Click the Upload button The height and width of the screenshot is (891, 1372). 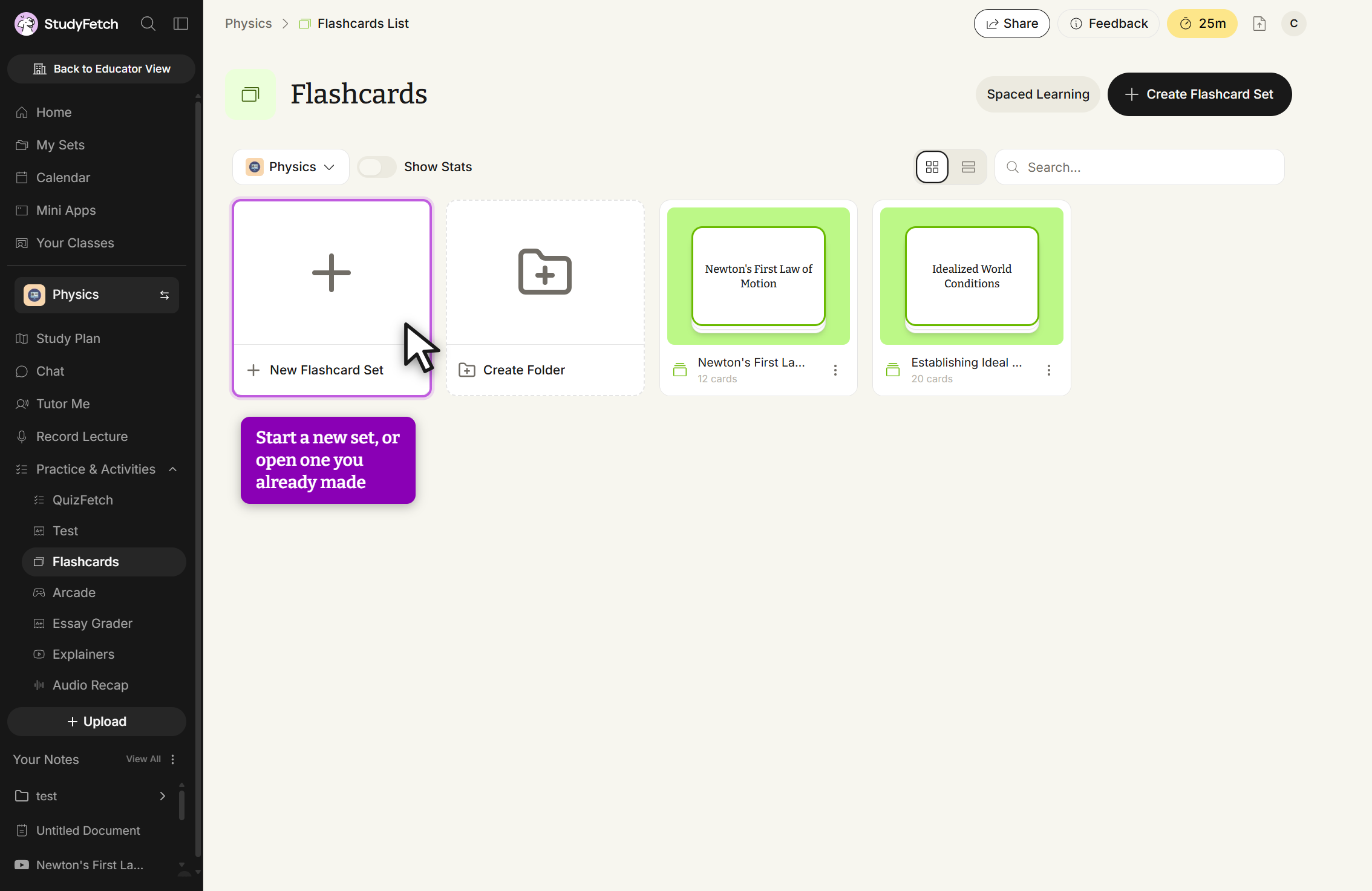coord(97,722)
